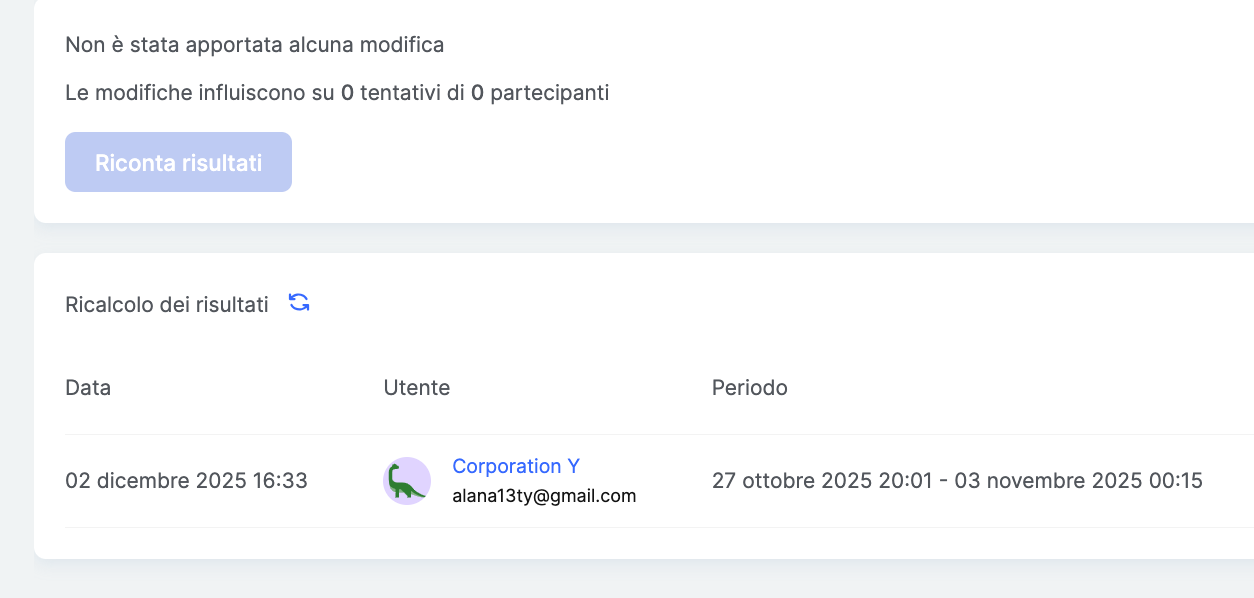
Task: Click the period end 03 novembre 2025 00:15
Action: pos(1078,481)
